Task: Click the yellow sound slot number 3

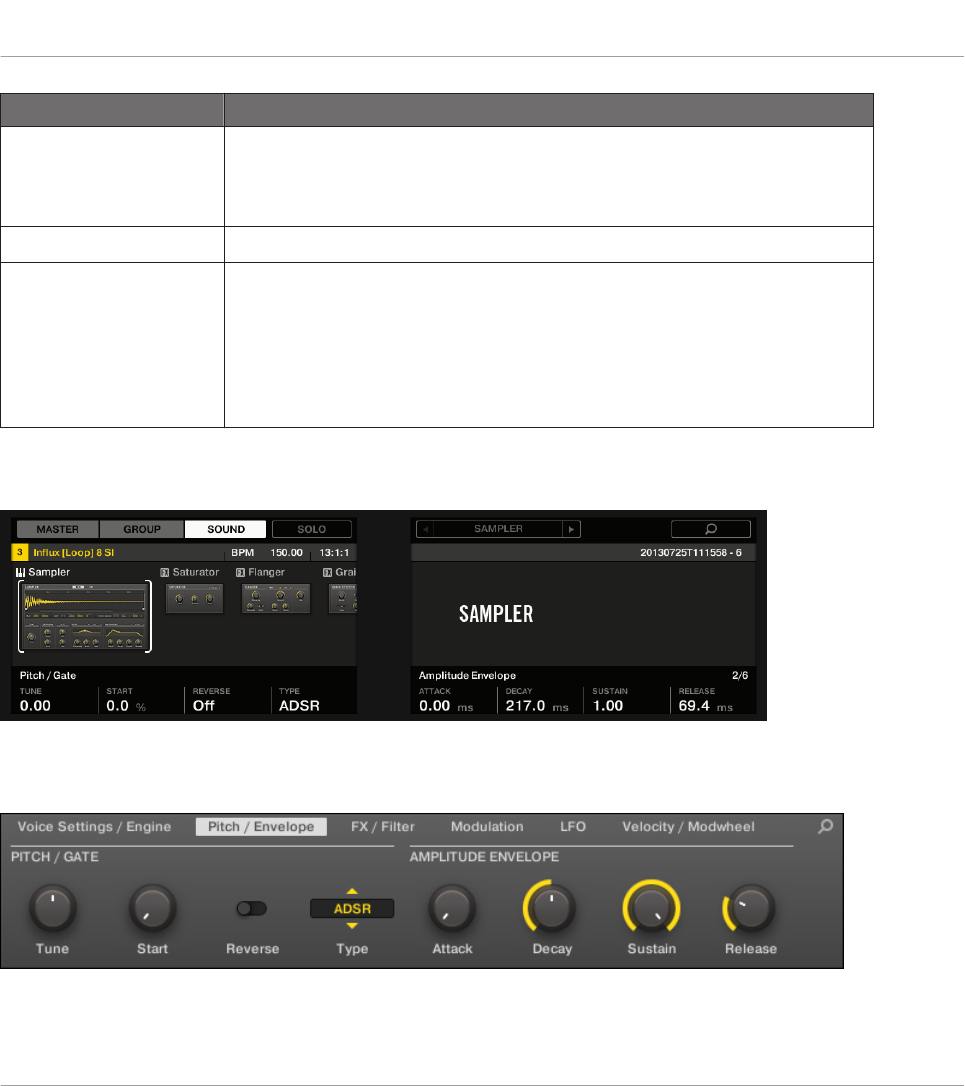Action: click(x=19, y=553)
